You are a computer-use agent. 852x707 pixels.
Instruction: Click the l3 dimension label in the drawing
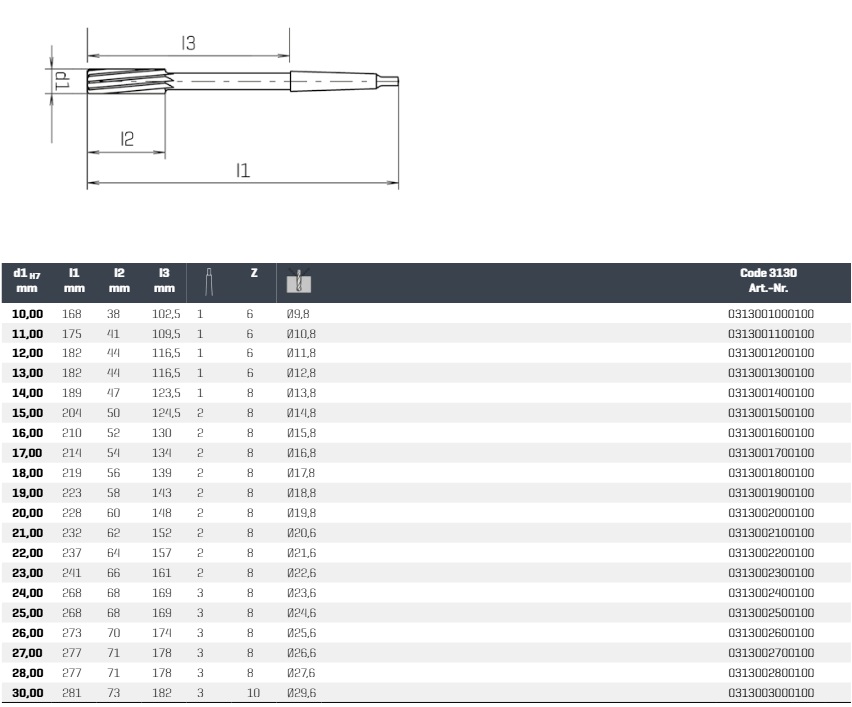coord(188,43)
